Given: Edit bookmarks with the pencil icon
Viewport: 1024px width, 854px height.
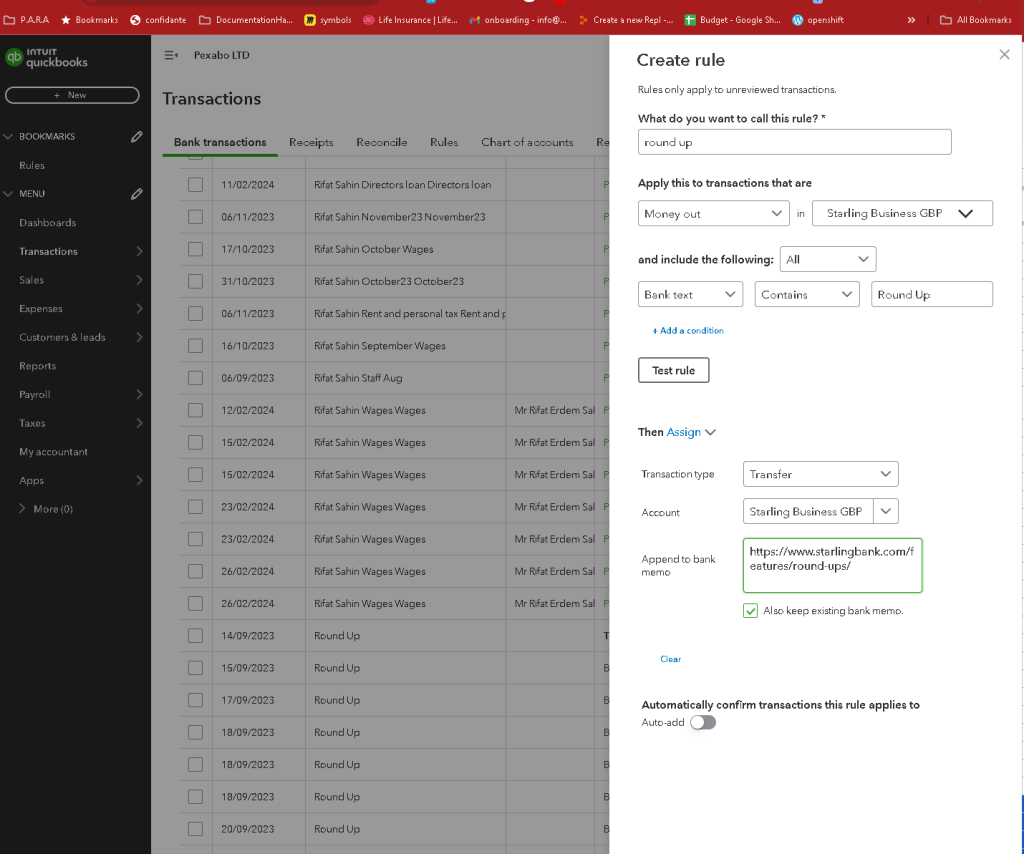Looking at the screenshot, I should 136,136.
